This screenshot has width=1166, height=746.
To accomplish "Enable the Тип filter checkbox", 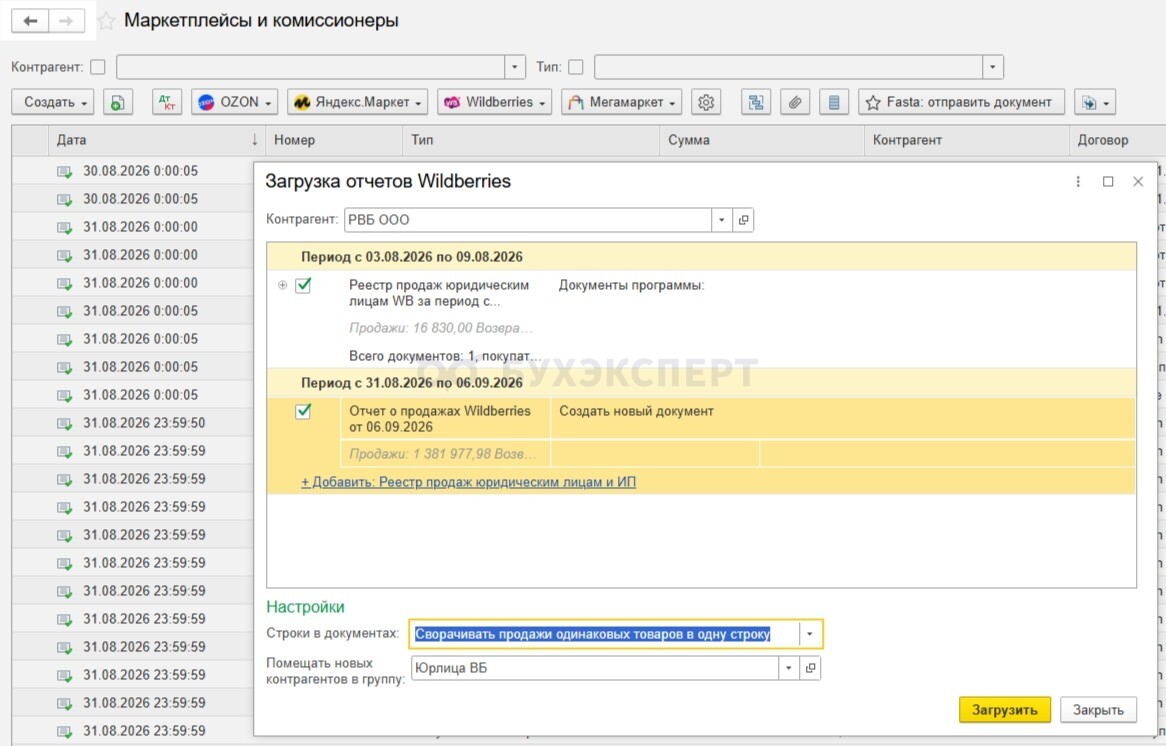I will 576,67.
